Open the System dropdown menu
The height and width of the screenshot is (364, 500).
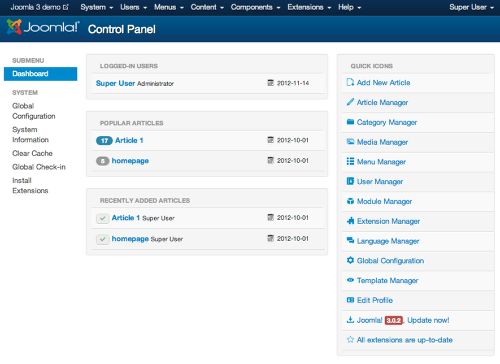pos(97,7)
